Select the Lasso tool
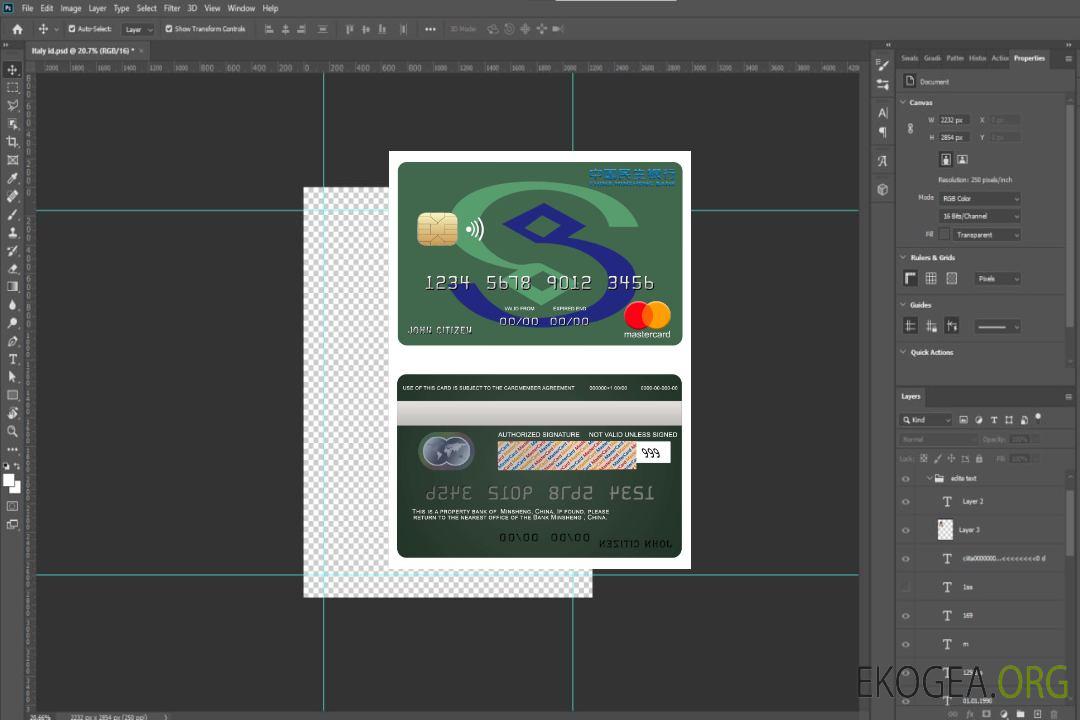This screenshot has height=720, width=1080. tap(12, 105)
